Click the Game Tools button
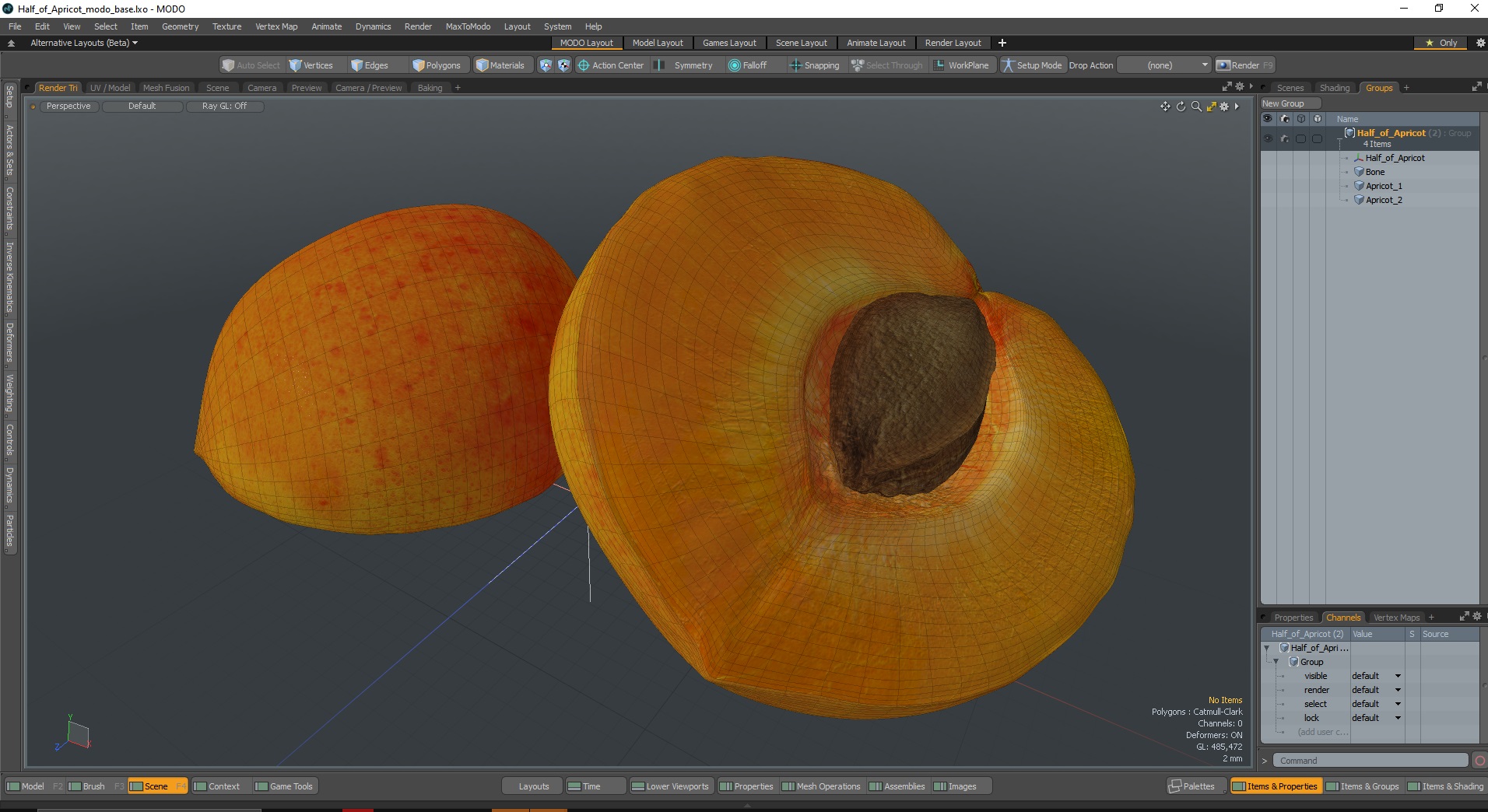Screen dimensions: 1488x812 coord(284,786)
